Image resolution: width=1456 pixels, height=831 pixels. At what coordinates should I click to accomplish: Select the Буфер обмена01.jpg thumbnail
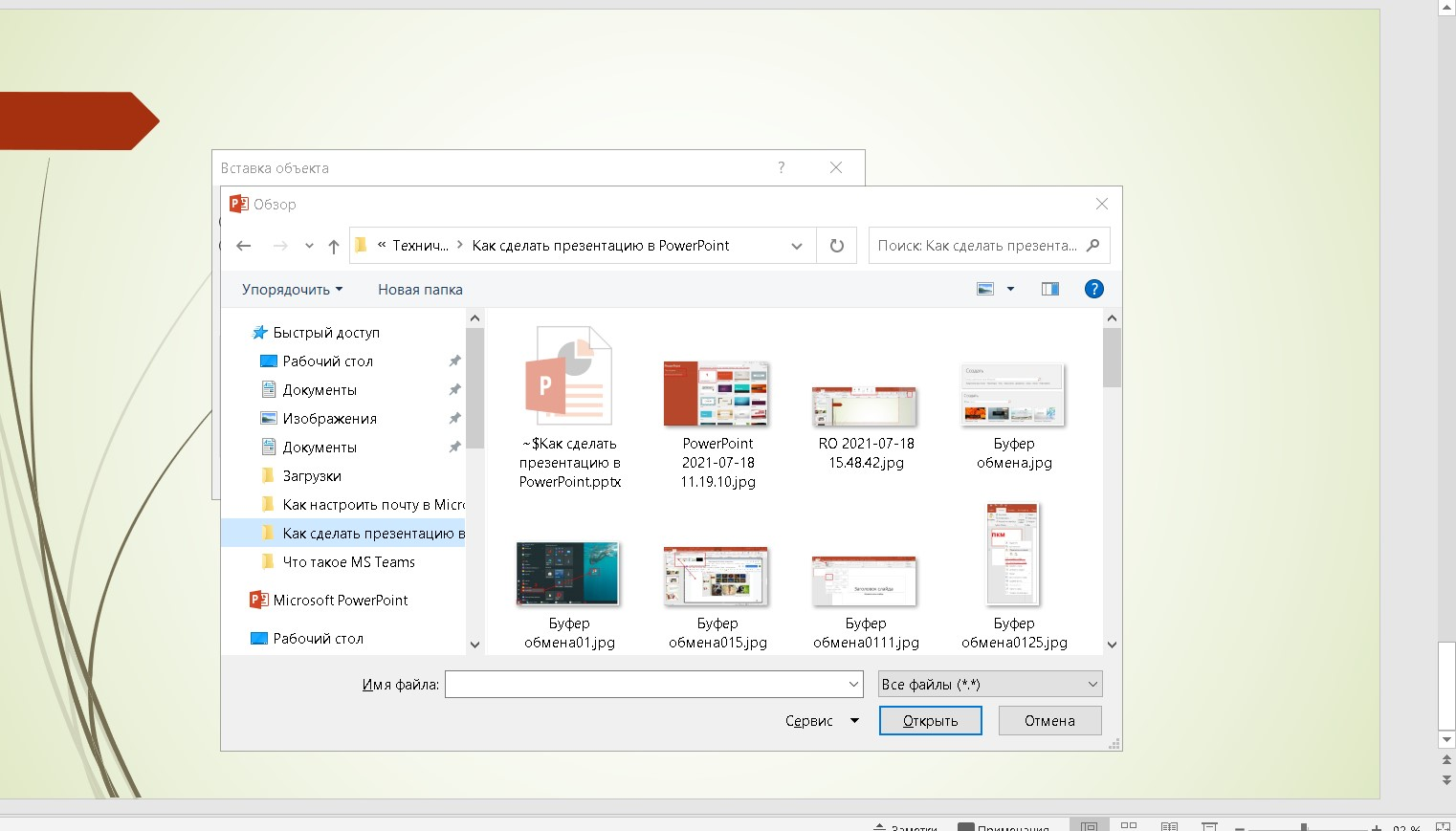tap(568, 575)
